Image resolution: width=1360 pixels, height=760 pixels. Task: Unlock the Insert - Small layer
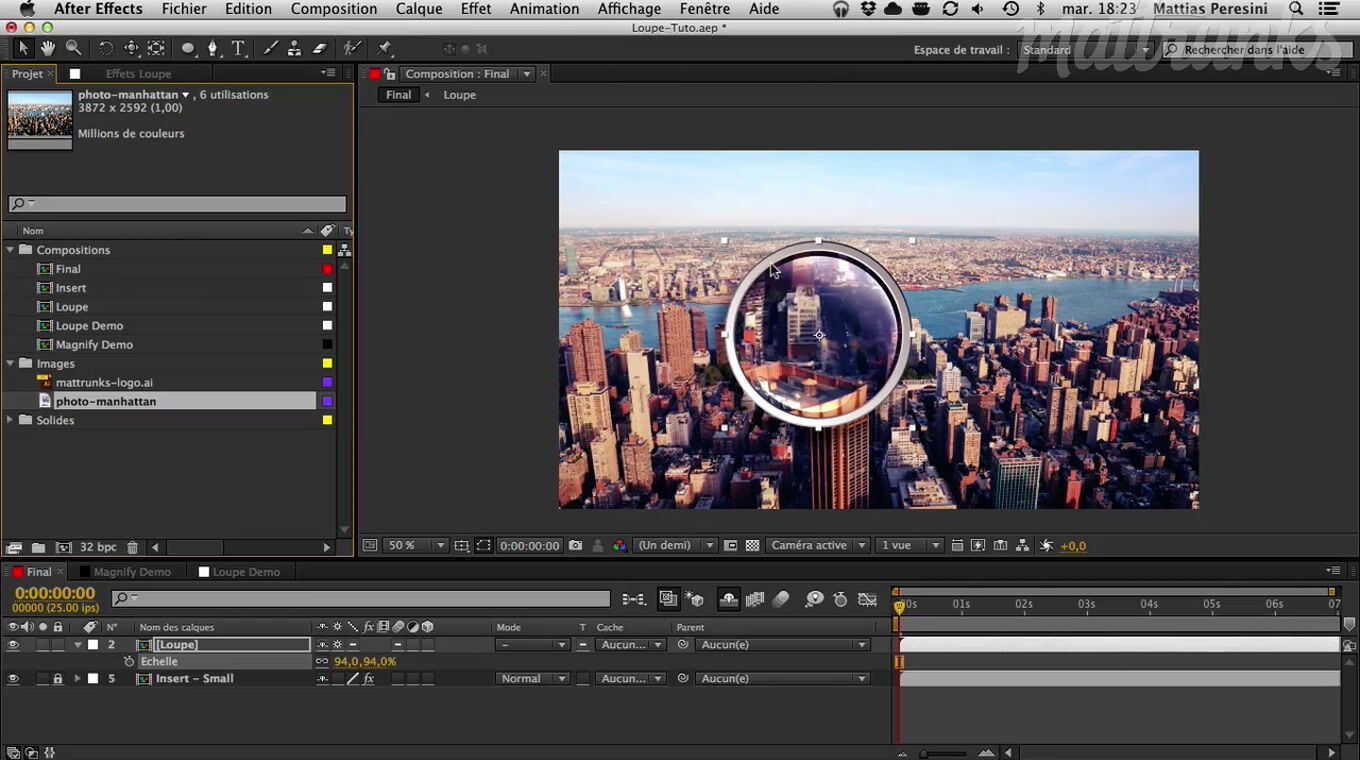(x=58, y=679)
